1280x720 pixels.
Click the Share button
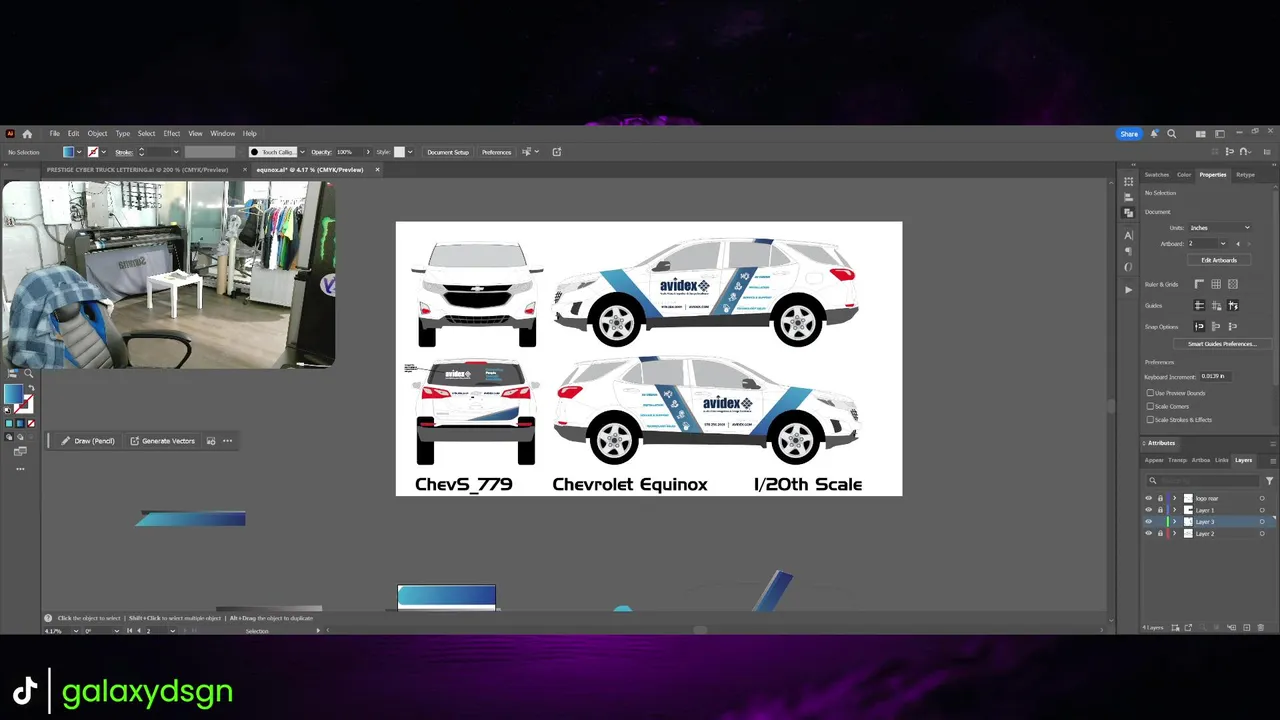tap(1129, 134)
